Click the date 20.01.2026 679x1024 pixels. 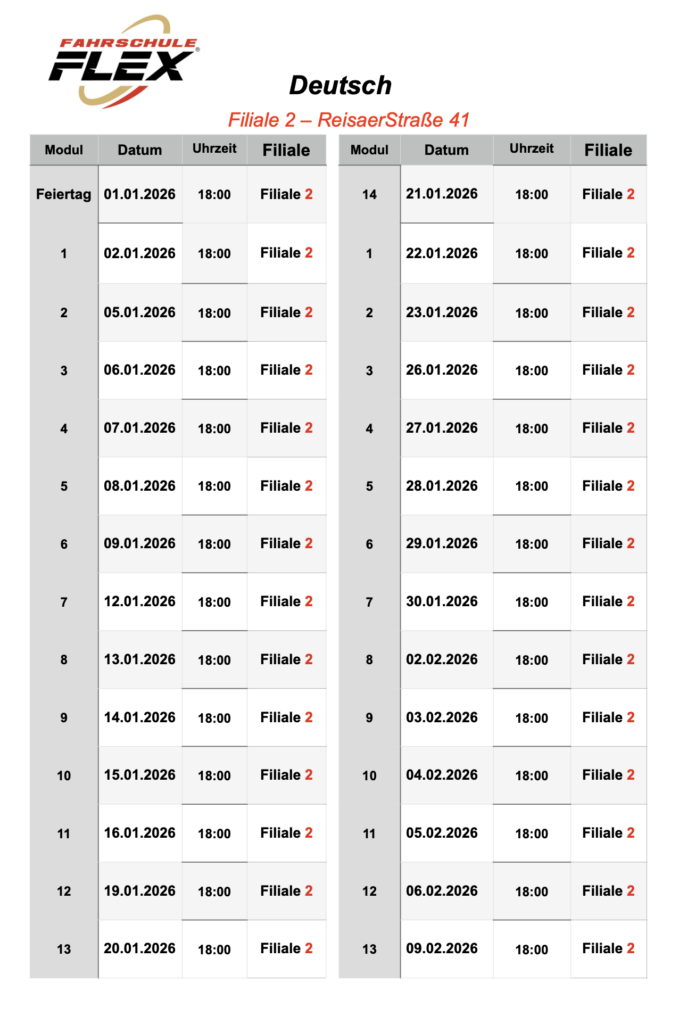tap(140, 948)
